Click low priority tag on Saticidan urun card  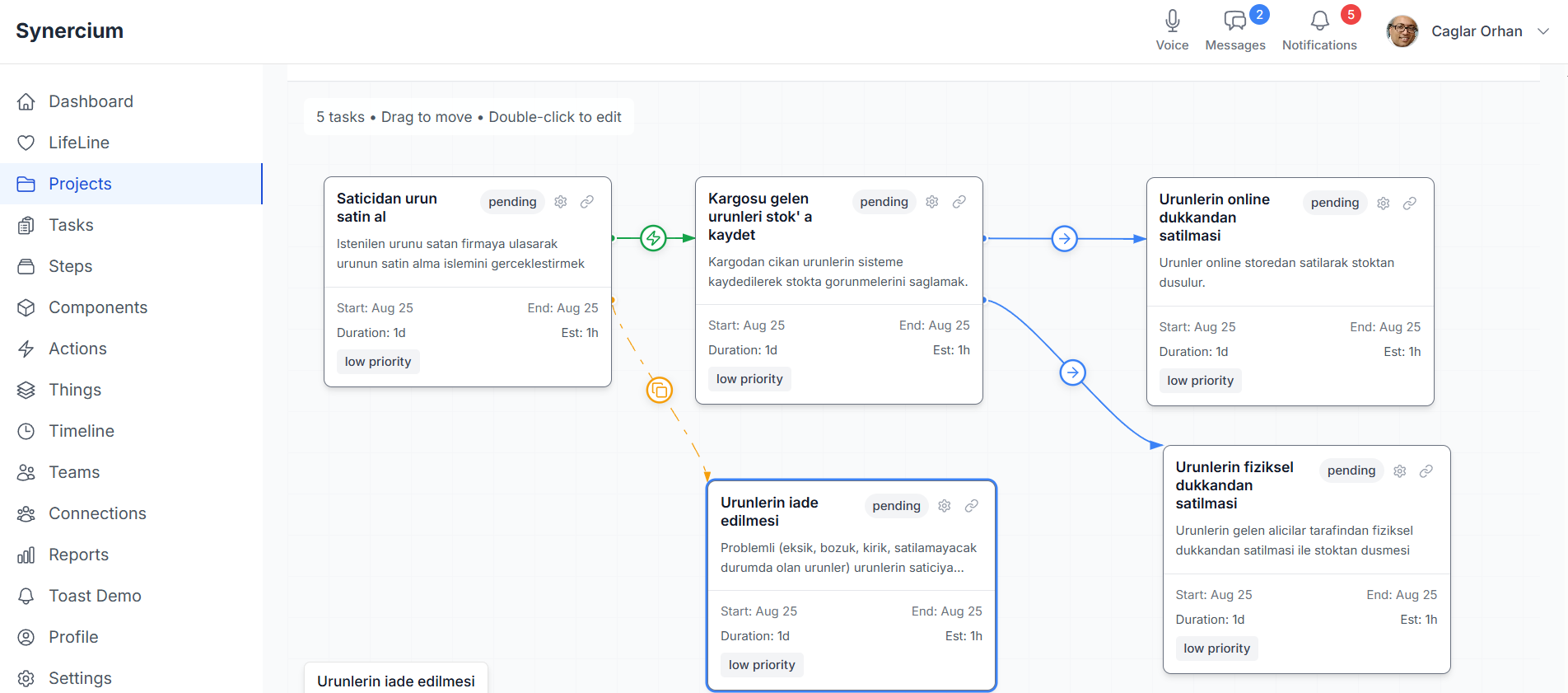(x=377, y=362)
